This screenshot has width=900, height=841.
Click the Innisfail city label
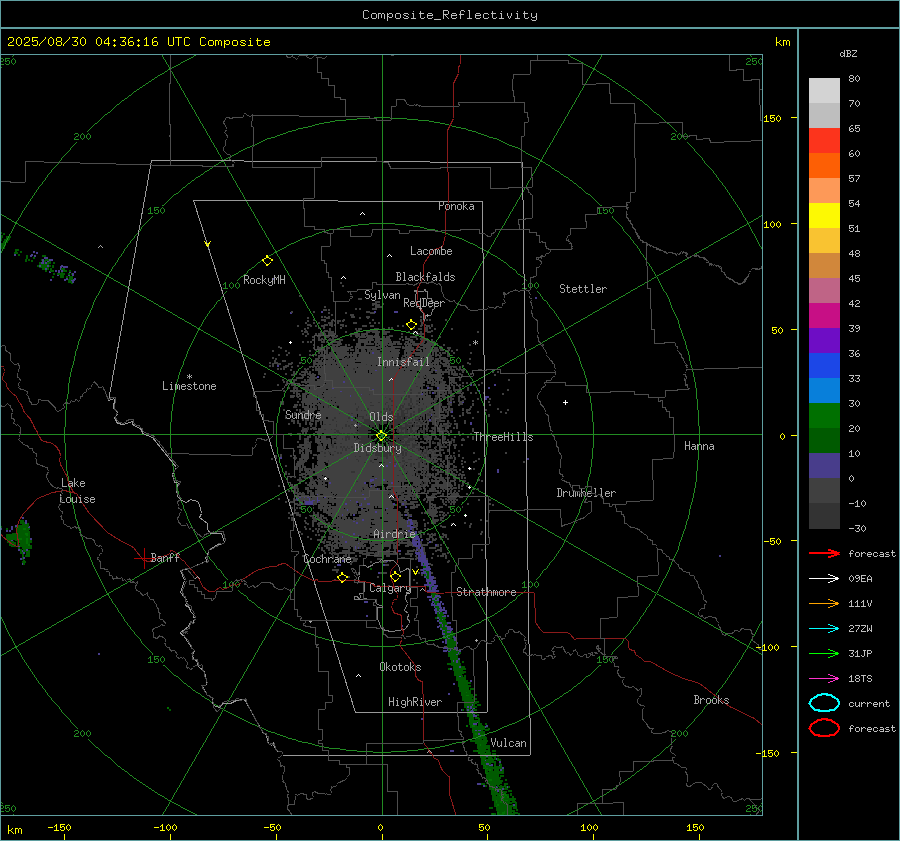coord(403,362)
